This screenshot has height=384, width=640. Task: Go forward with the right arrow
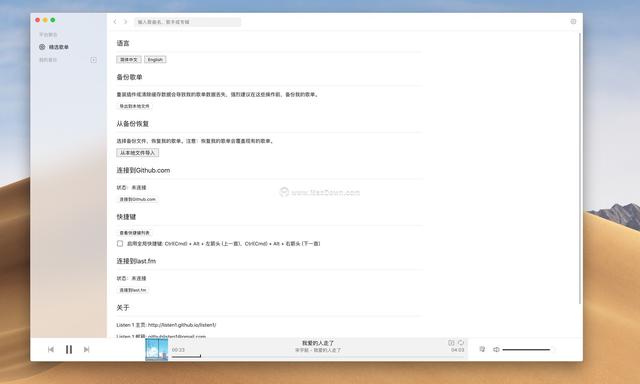[x=126, y=22]
